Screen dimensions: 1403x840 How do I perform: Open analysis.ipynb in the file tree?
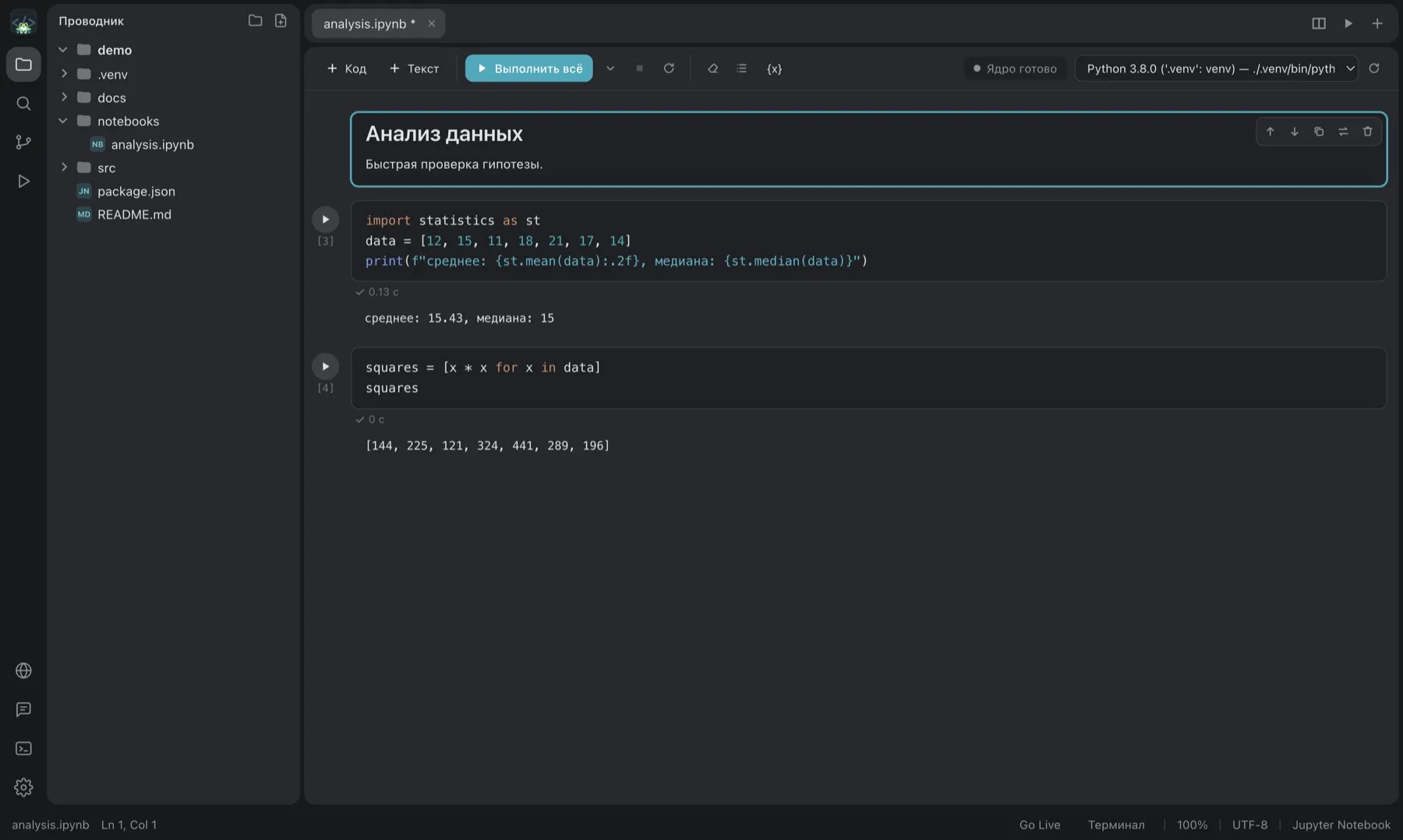(152, 144)
